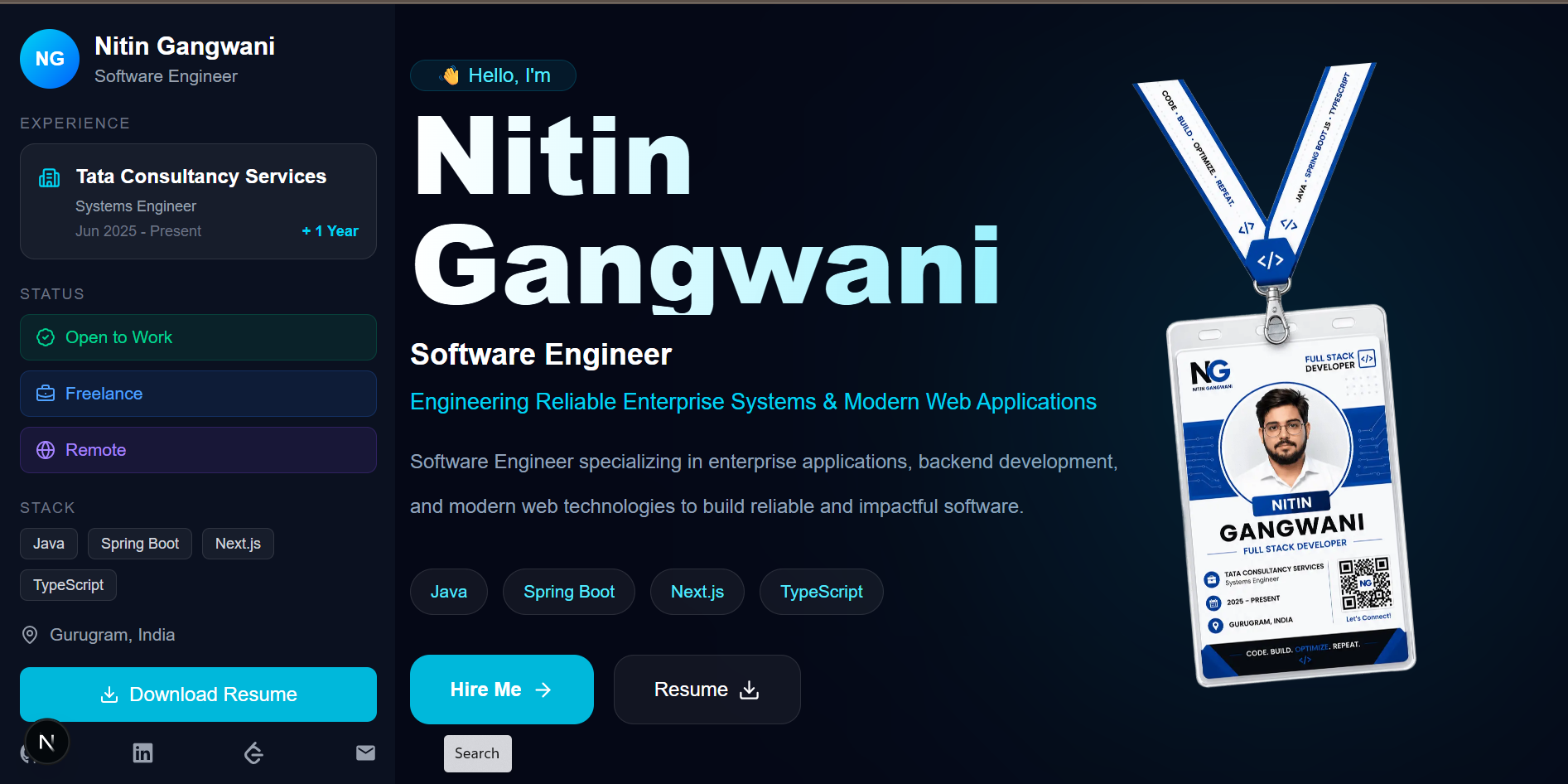1568x784 pixels.
Task: Click the bold Software Engineer heading in the hero
Action: point(541,355)
